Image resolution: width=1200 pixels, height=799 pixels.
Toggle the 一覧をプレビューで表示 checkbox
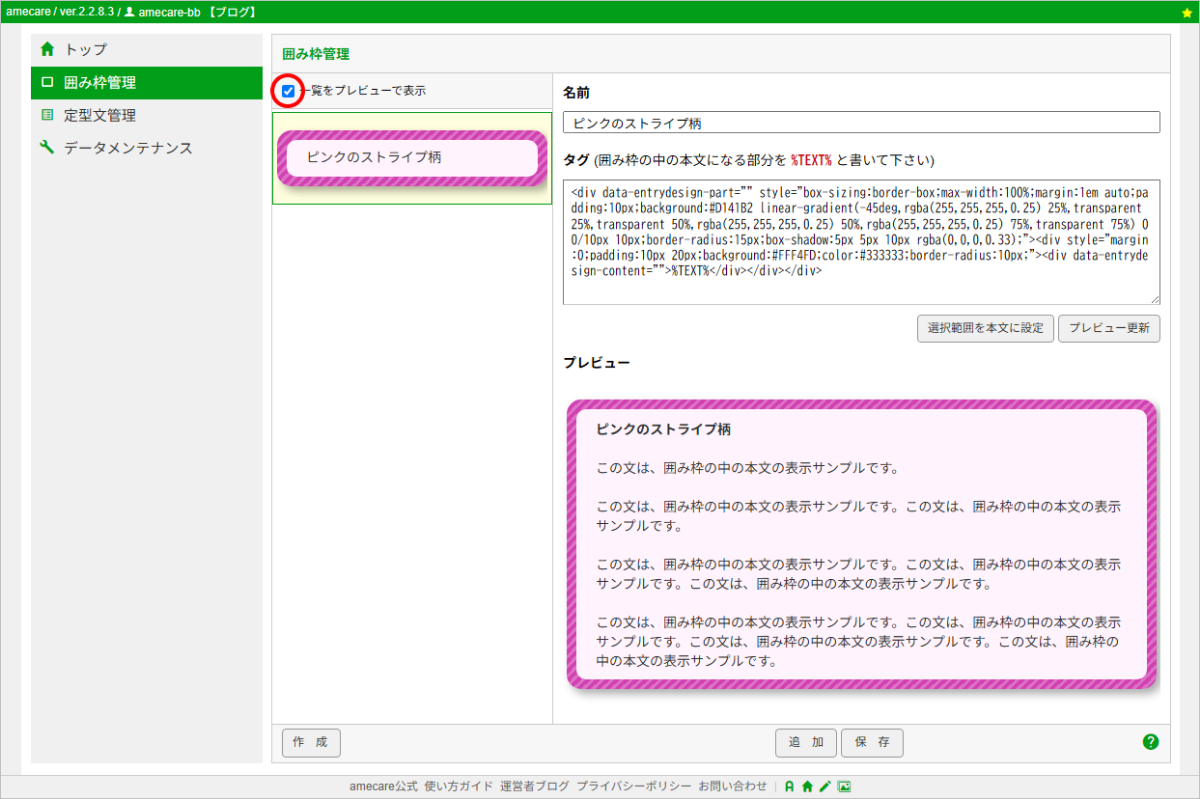click(288, 91)
